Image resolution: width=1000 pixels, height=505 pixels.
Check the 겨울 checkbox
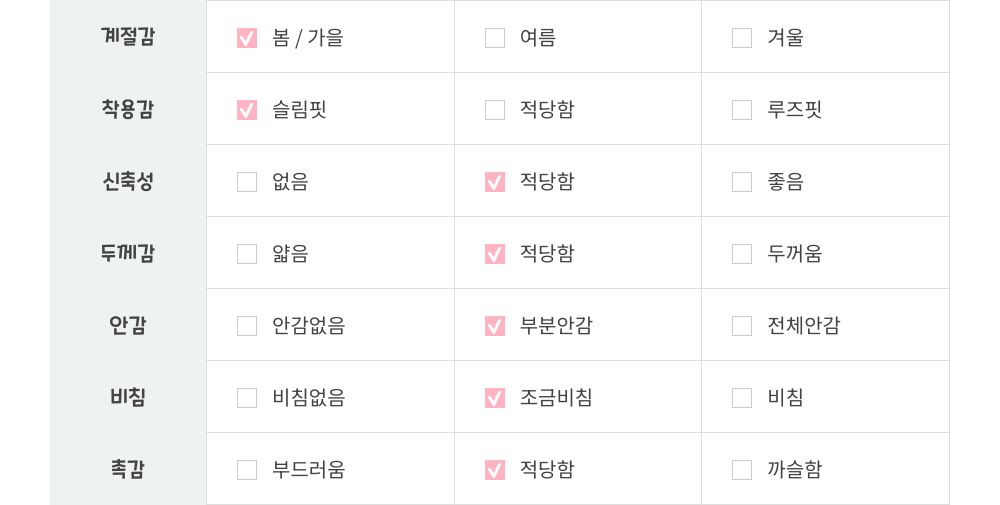742,38
